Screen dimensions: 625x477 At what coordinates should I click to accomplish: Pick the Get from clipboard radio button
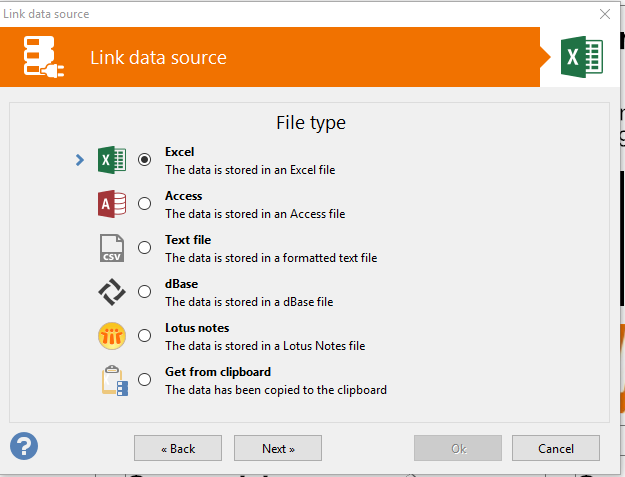click(x=144, y=379)
